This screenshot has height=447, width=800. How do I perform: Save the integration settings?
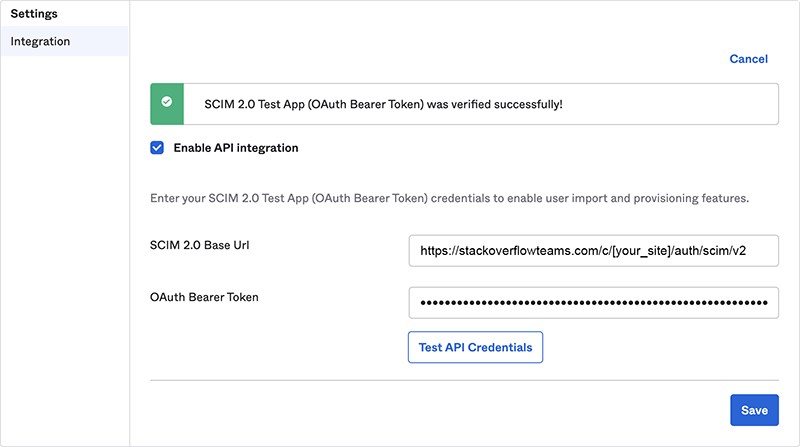754,410
